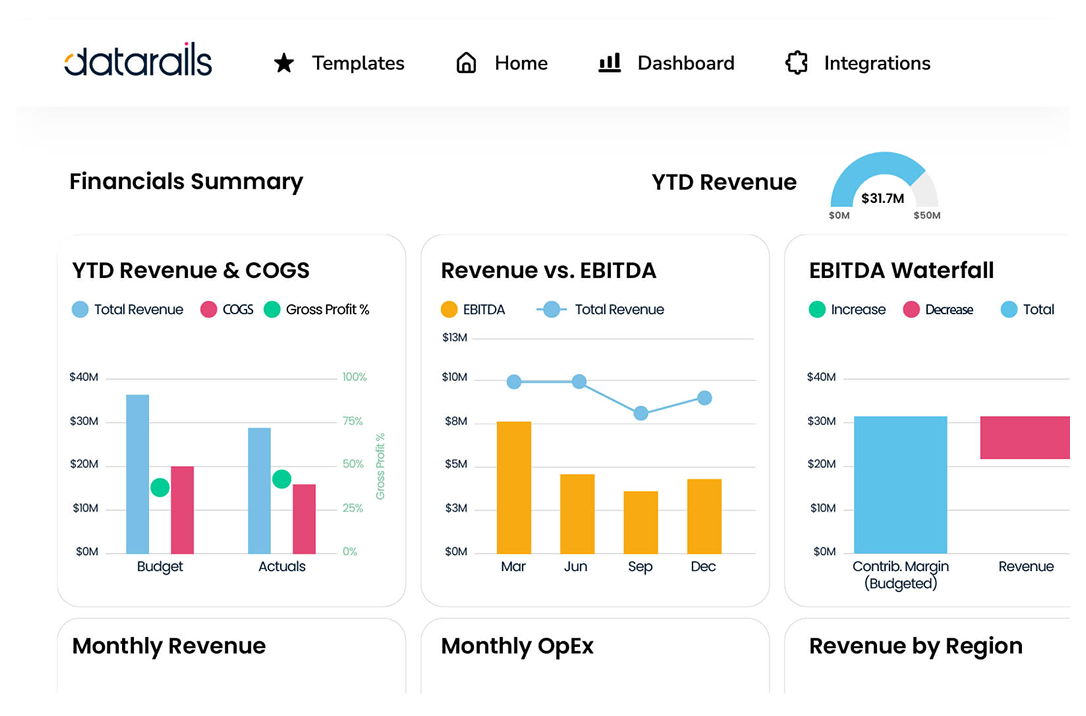Toggle the Total Revenue legend in YTD chart

click(127, 310)
